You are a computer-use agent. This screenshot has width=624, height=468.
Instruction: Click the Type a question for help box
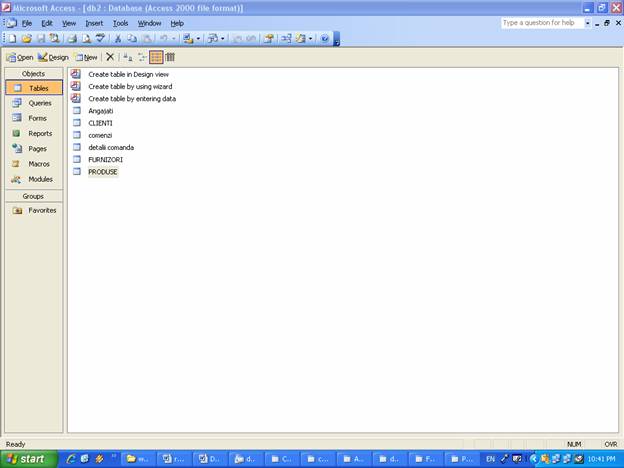coord(542,23)
